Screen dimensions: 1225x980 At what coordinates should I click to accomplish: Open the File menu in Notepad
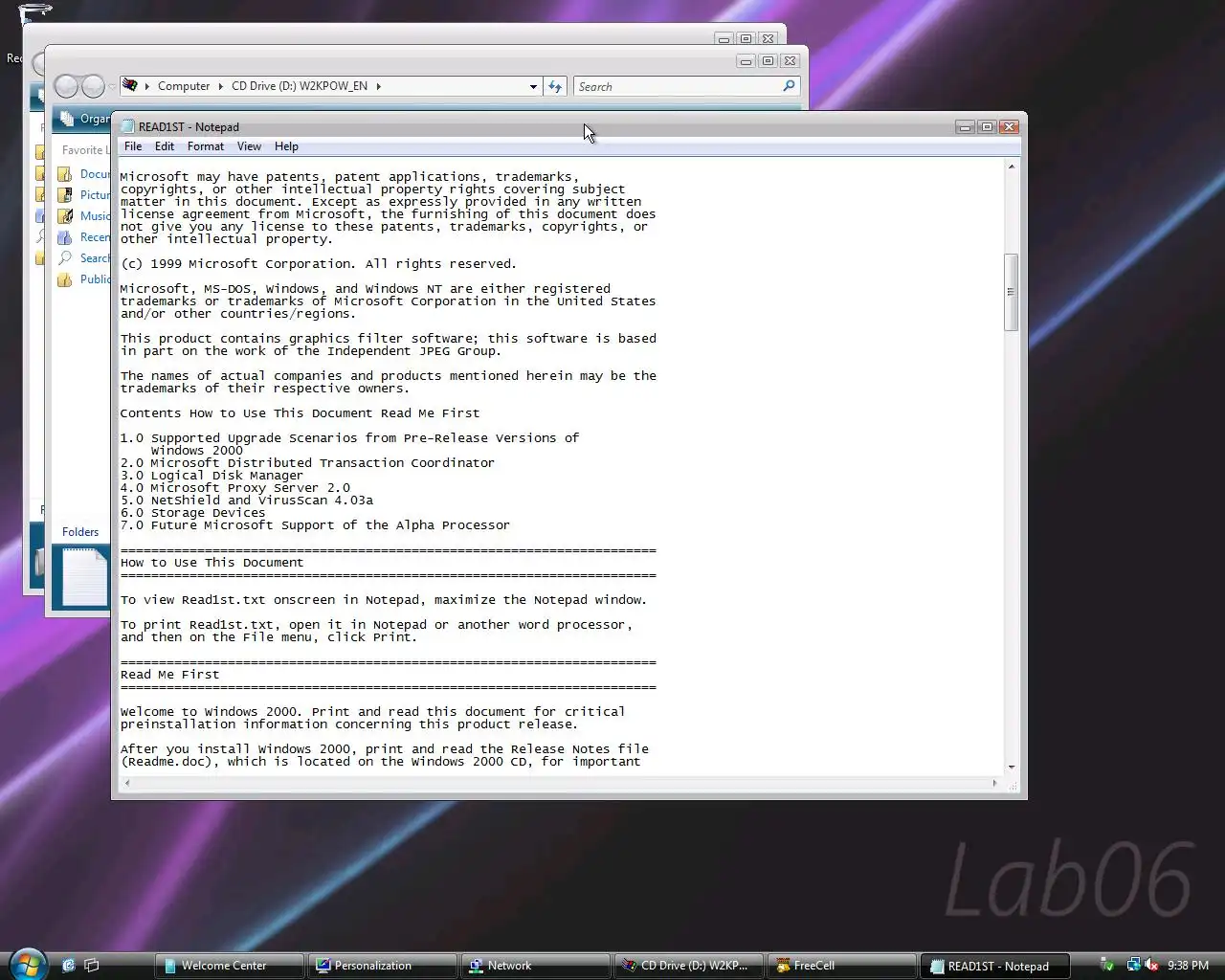[x=133, y=146]
